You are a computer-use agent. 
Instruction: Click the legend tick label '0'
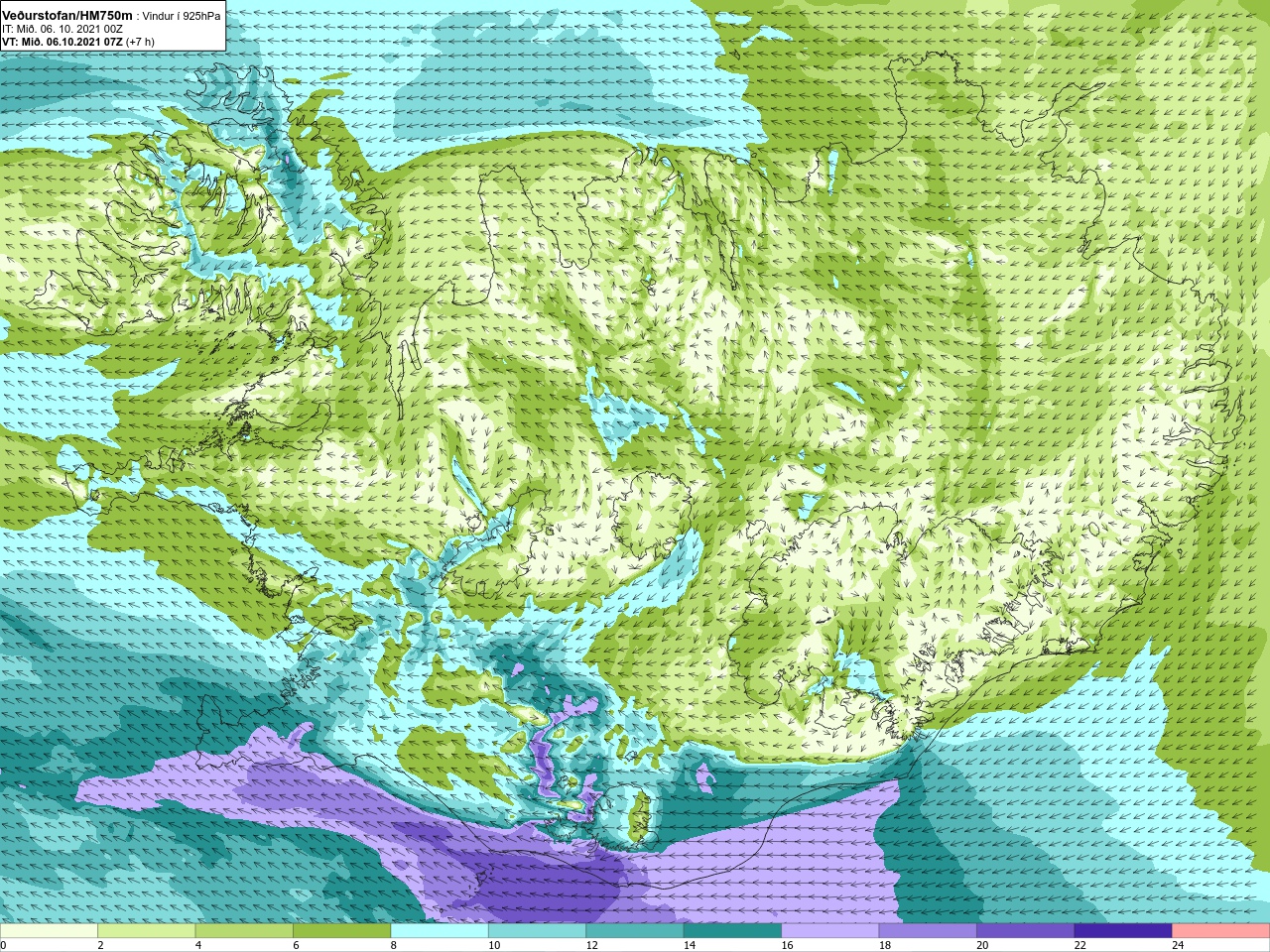tap(4, 945)
